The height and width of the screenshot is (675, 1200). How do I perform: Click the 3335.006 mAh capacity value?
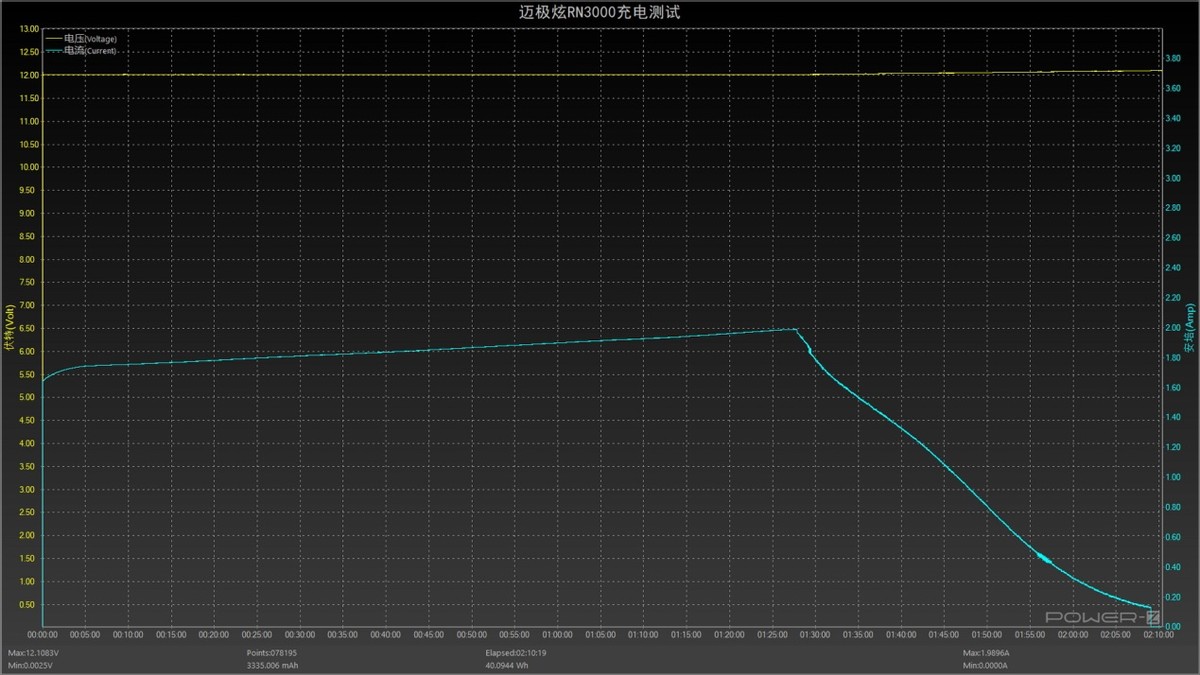pyautogui.click(x=272, y=664)
